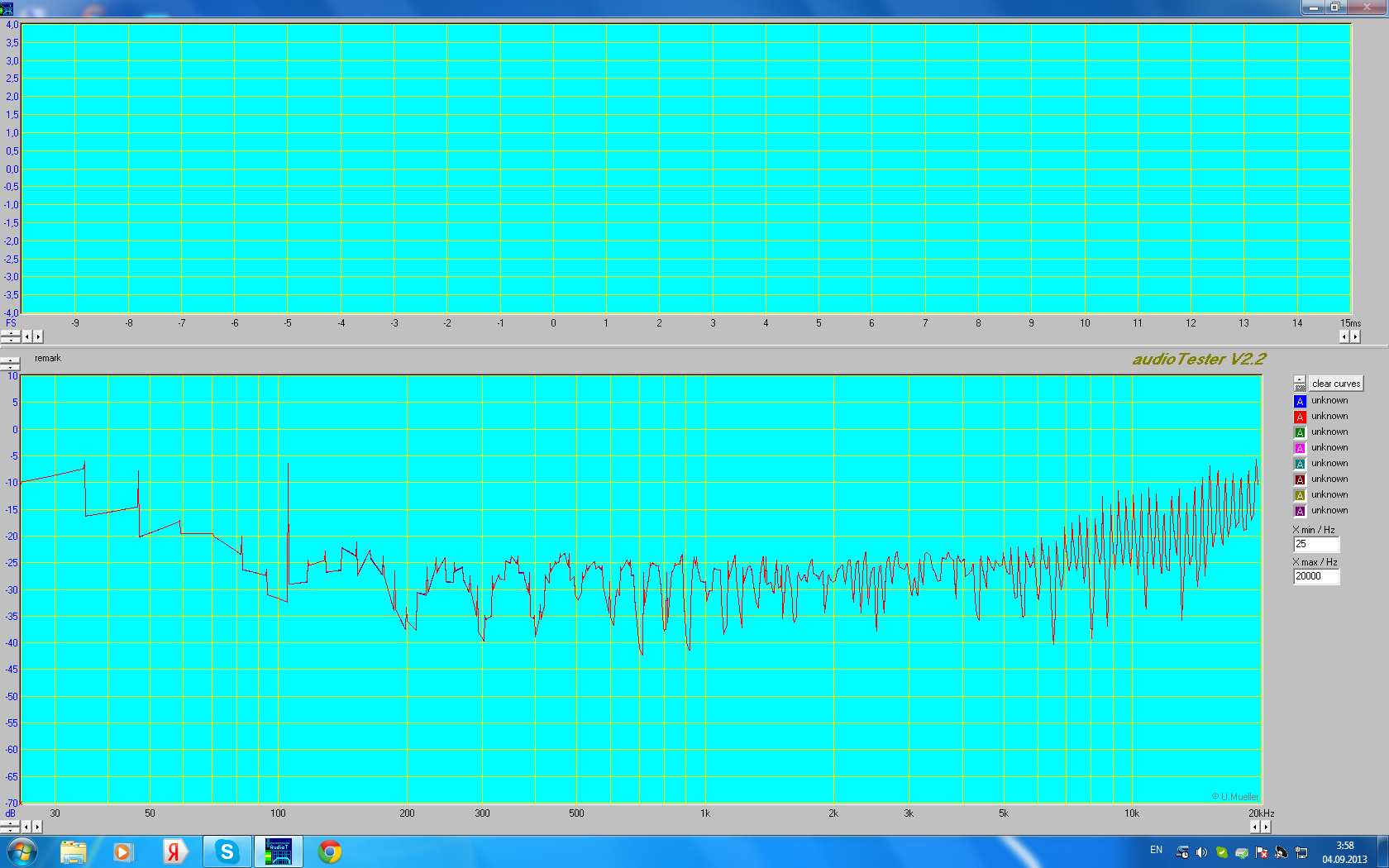Click the clear curves button
Screen dimensions: 1389x868
1335,384
